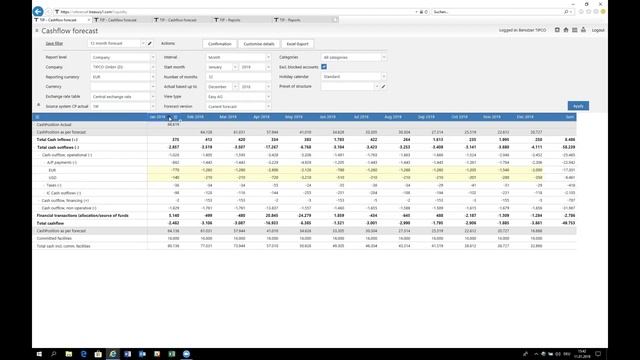Open the 12 month forecast saved filter dropdown
The image size is (640, 360).
pos(117,43)
